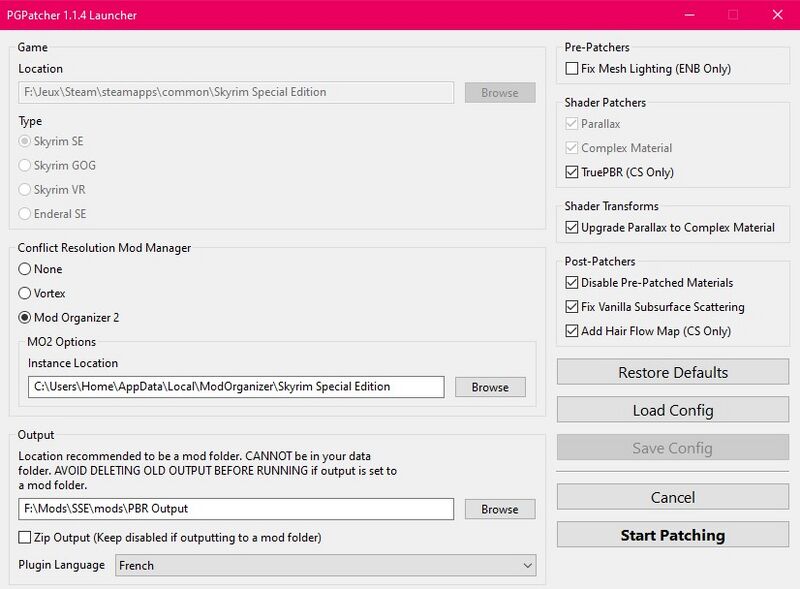Click the 'Shader Patchers' group heading
Image resolution: width=800 pixels, height=589 pixels.
click(605, 103)
